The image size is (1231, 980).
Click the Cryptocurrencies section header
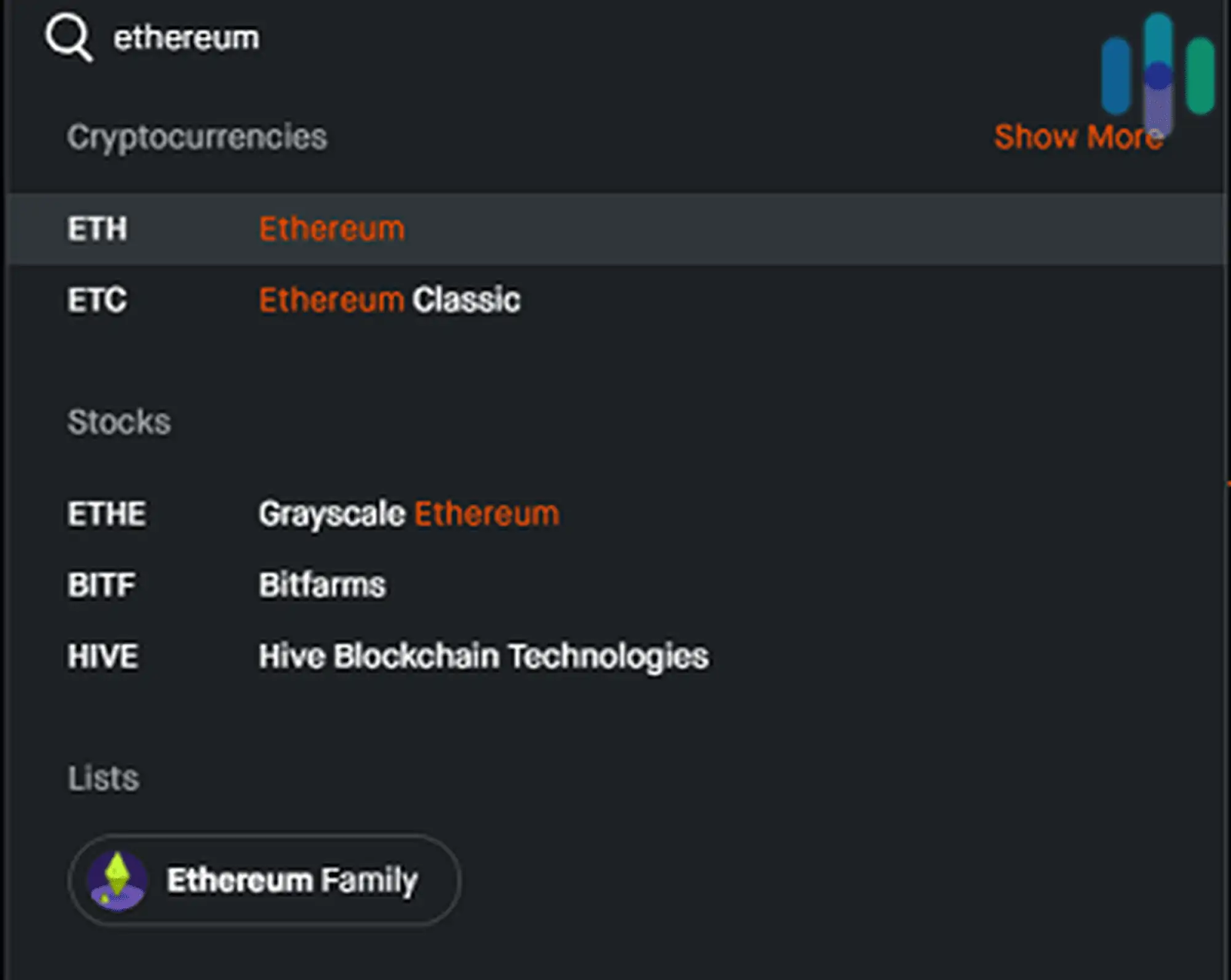(197, 138)
